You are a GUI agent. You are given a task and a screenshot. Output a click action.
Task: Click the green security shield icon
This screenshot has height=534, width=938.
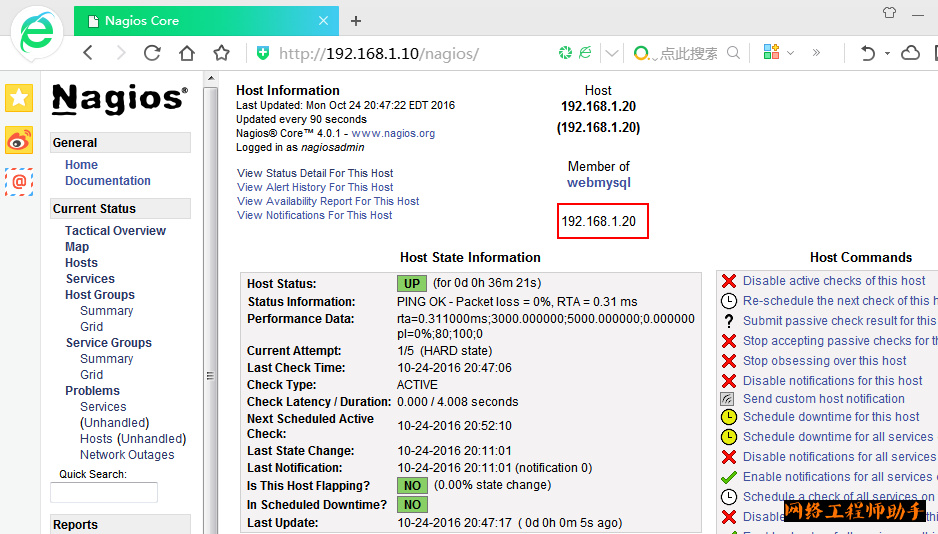pyautogui.click(x=263, y=53)
